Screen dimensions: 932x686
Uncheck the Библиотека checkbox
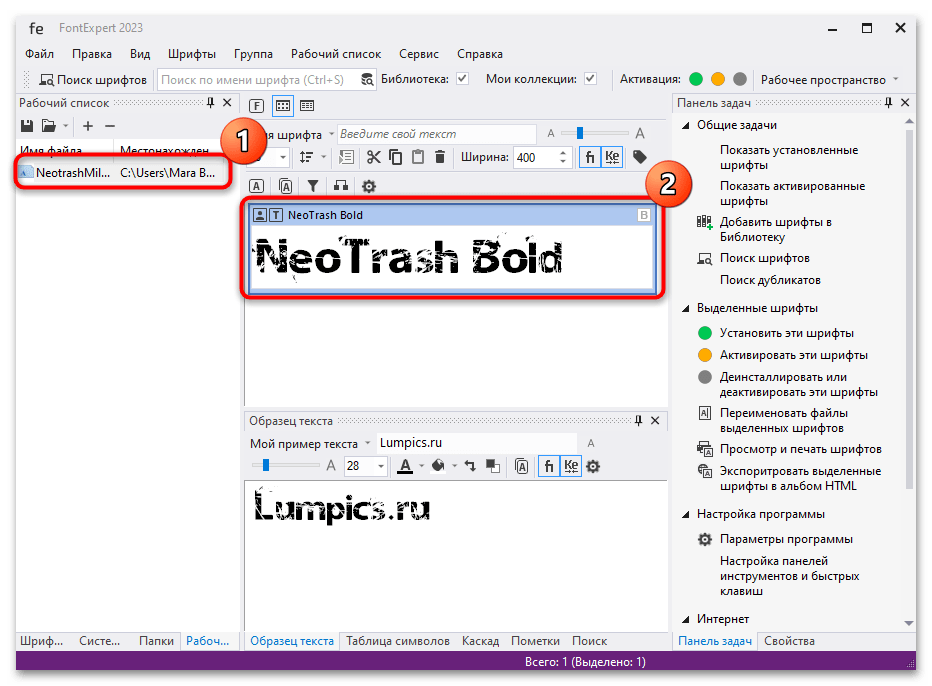click(462, 81)
